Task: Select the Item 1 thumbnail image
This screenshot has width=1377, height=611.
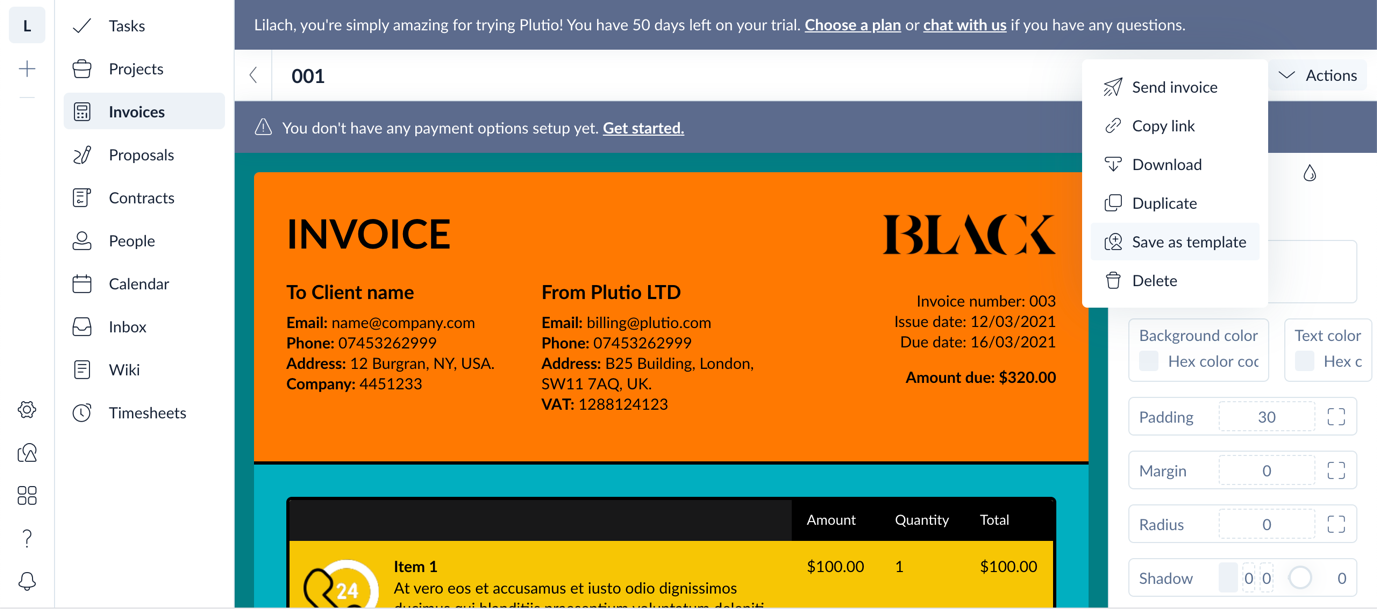Action: click(340, 585)
